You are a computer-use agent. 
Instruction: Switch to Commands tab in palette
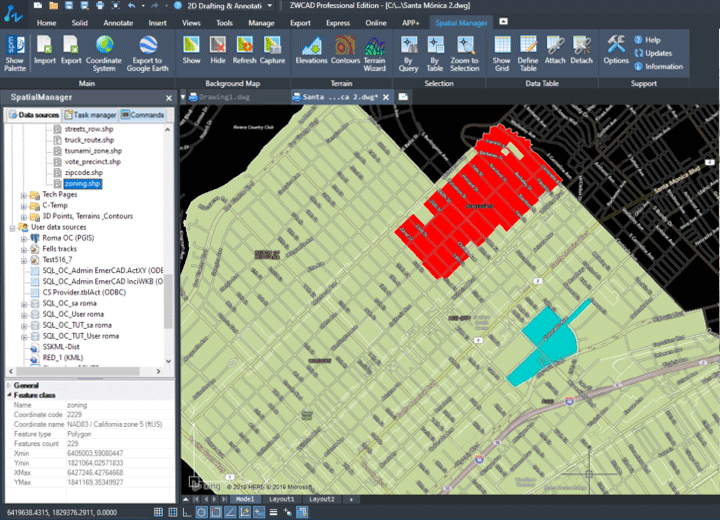(x=142, y=115)
